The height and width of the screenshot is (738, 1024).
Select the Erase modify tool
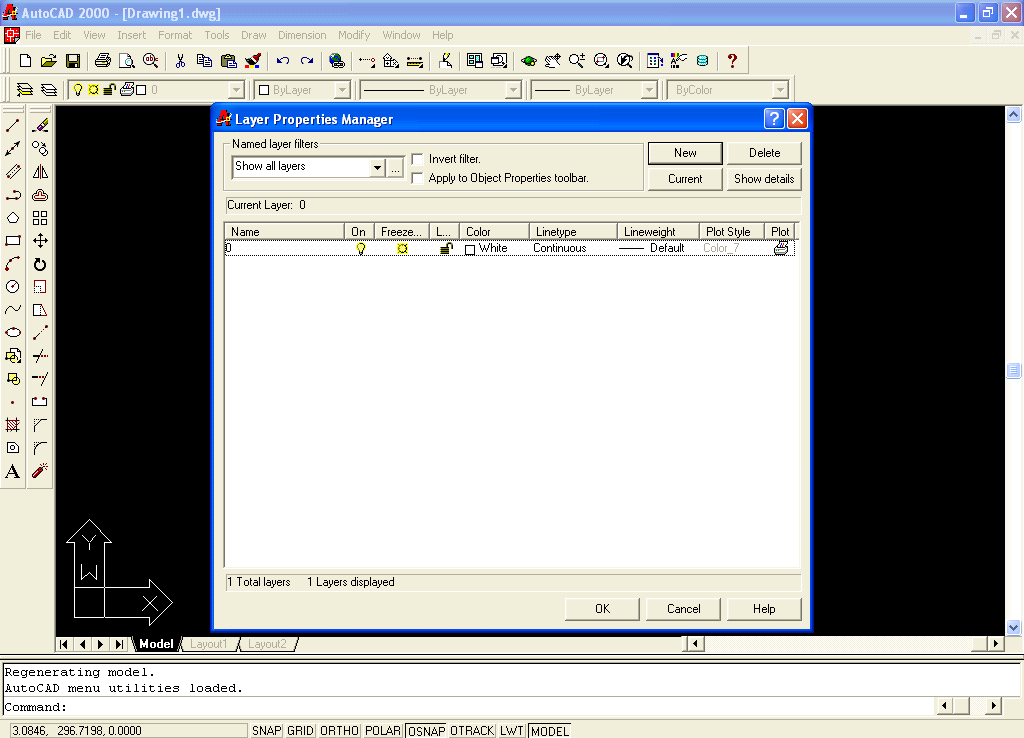click(40, 125)
